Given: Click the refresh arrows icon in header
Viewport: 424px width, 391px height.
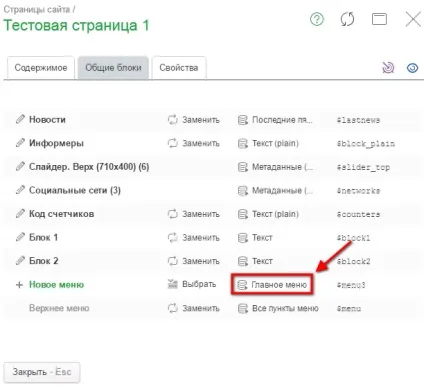Looking at the screenshot, I should tap(347, 19).
